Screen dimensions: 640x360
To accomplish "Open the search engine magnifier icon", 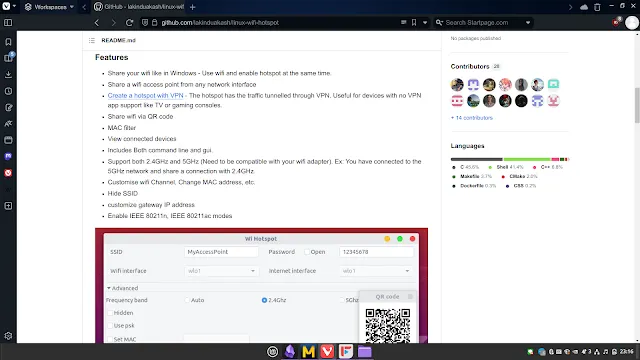I will 439,22.
